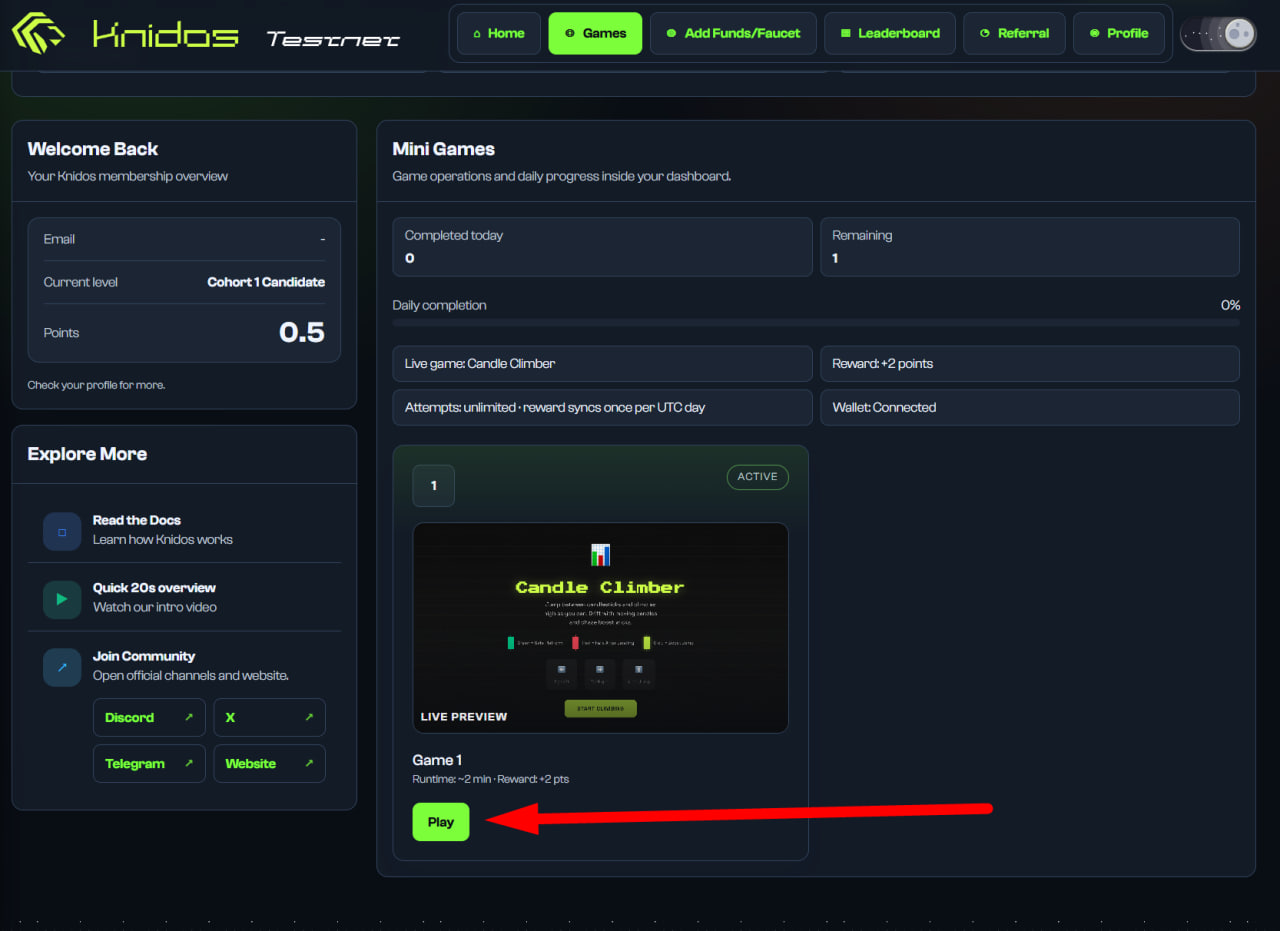Click the Join Community arrow icon
The width and height of the screenshot is (1280, 931).
click(62, 667)
